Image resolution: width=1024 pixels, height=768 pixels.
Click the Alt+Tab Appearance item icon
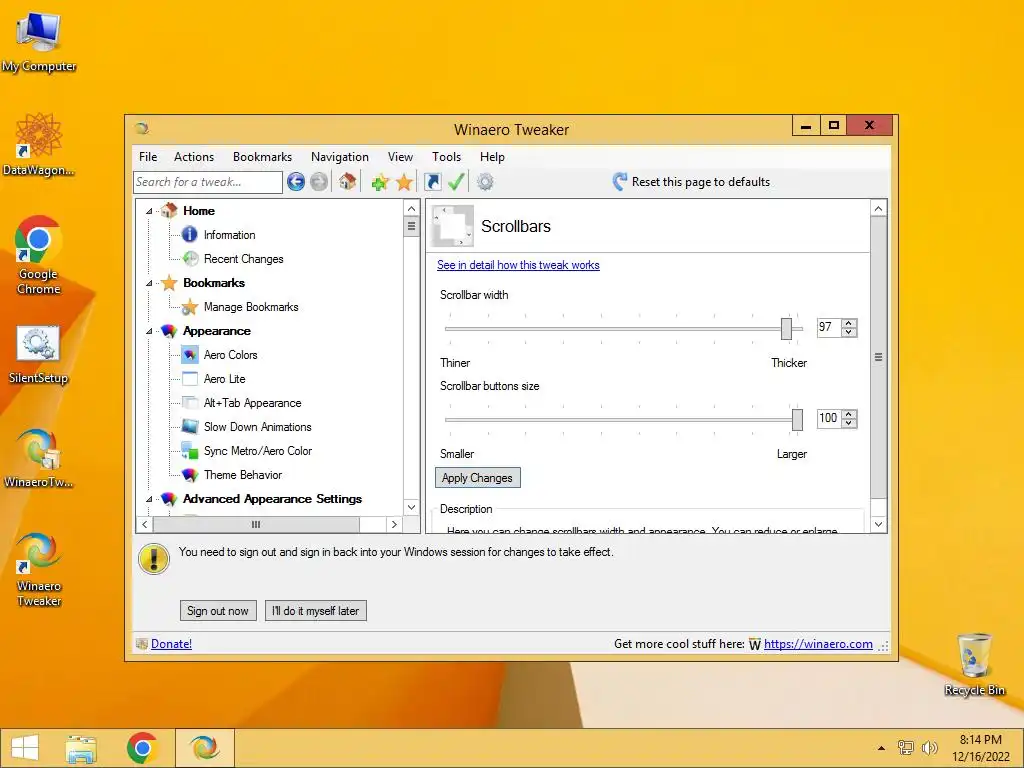[190, 403]
